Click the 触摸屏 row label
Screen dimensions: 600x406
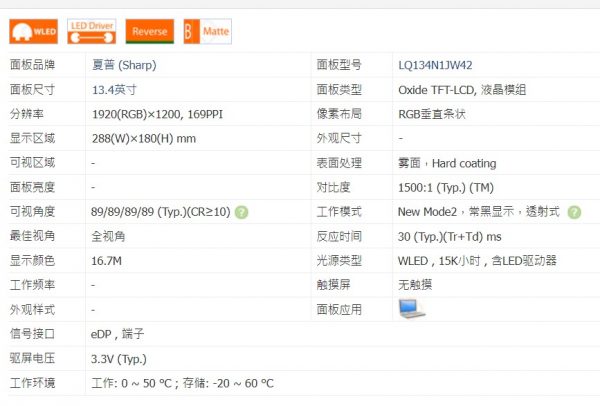(x=333, y=285)
